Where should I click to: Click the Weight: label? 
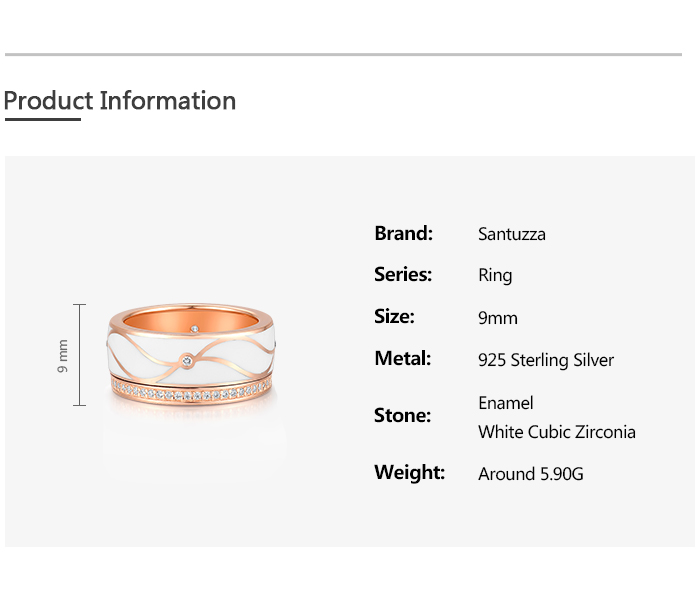[410, 472]
